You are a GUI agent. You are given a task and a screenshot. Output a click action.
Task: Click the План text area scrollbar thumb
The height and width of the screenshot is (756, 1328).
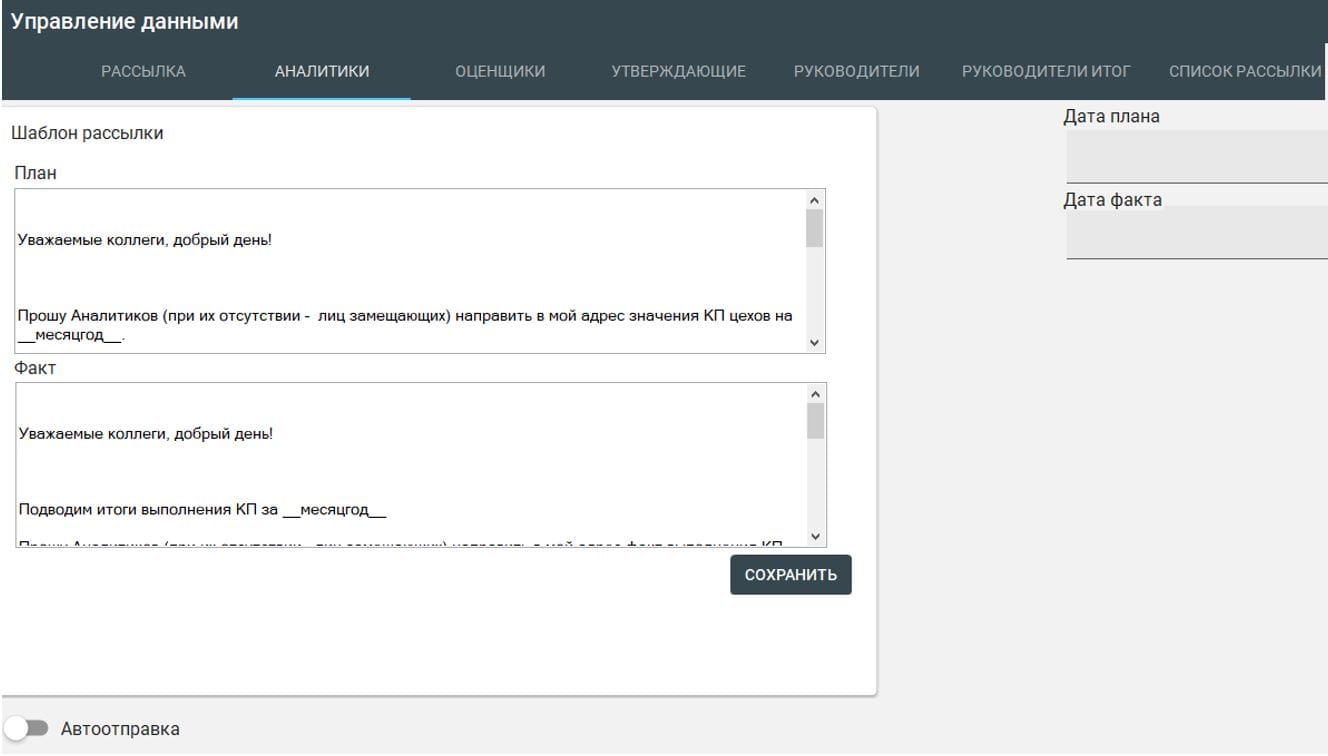click(x=814, y=228)
